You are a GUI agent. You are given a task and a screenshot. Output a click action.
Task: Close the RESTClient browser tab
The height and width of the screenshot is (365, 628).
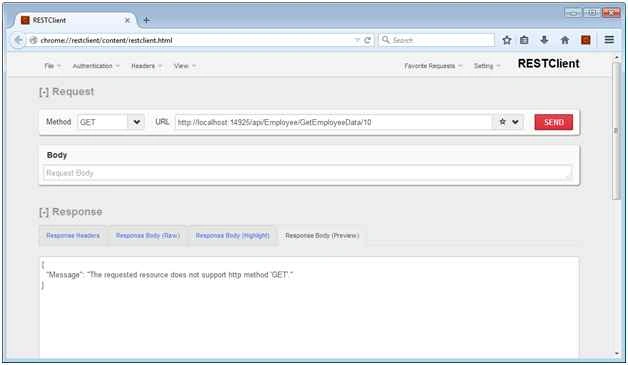coord(127,20)
